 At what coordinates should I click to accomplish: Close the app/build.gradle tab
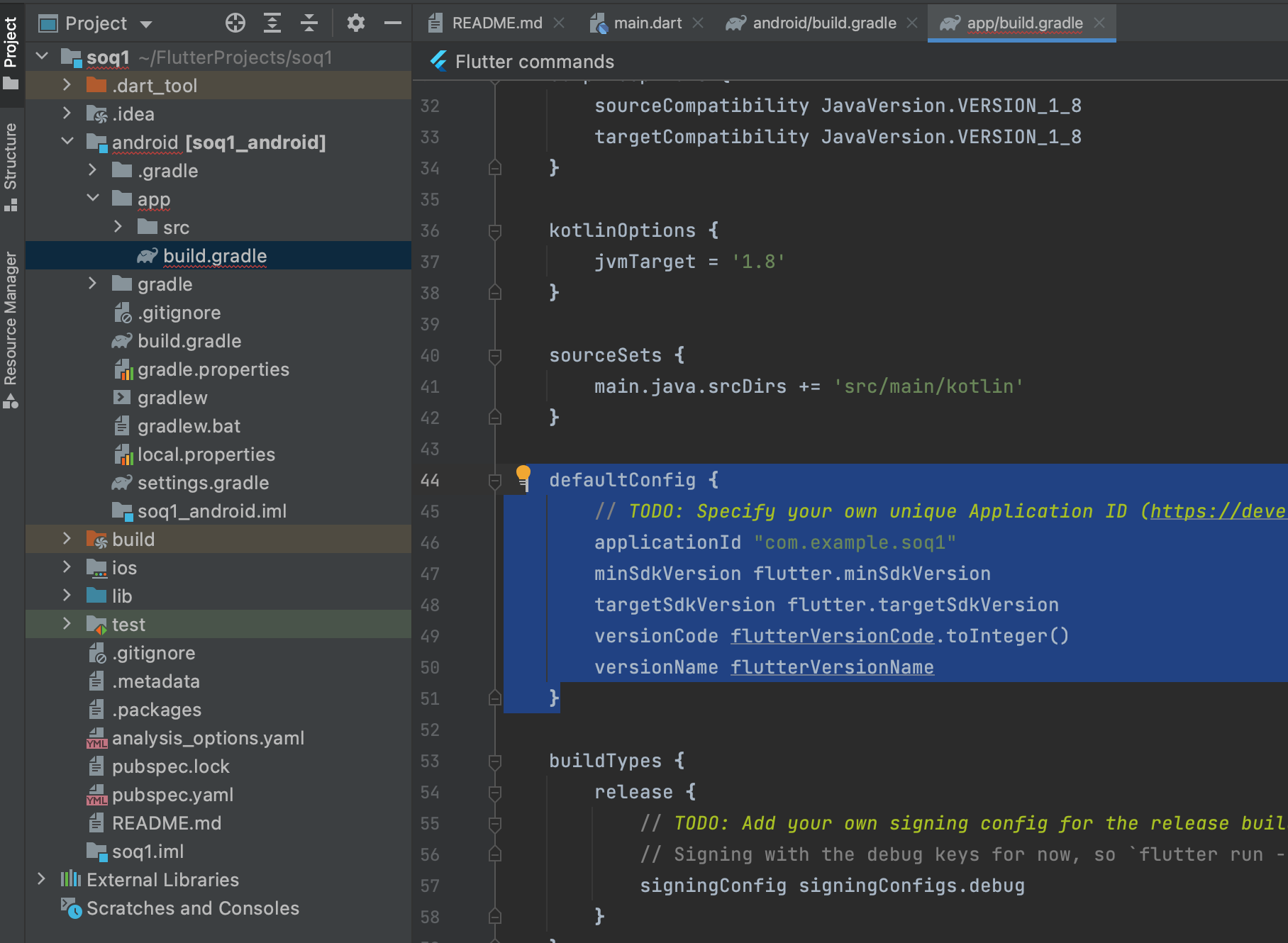(1100, 23)
